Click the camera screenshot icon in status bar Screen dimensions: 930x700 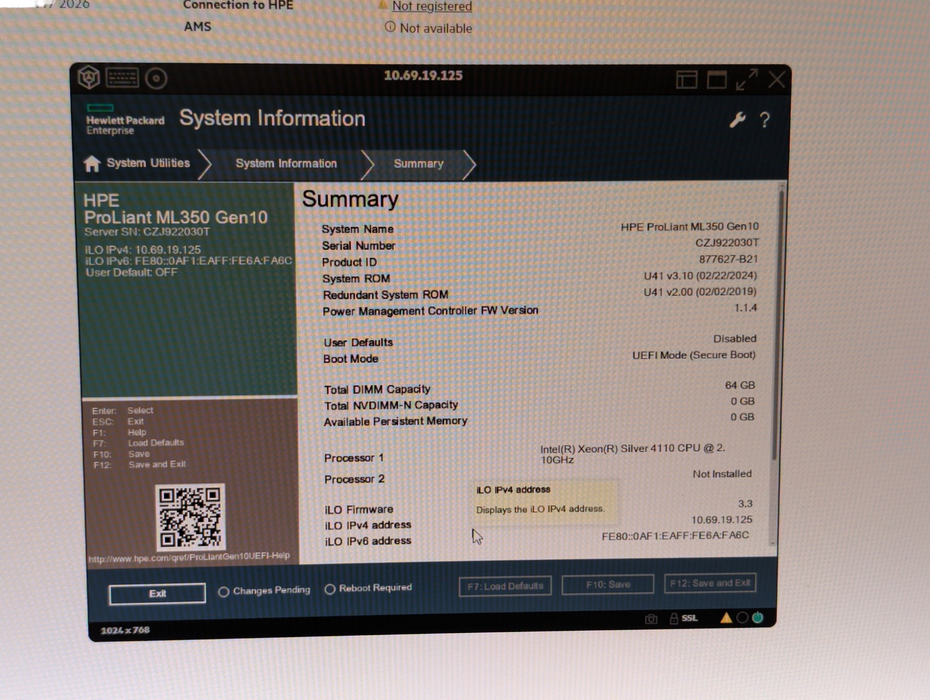click(x=651, y=619)
